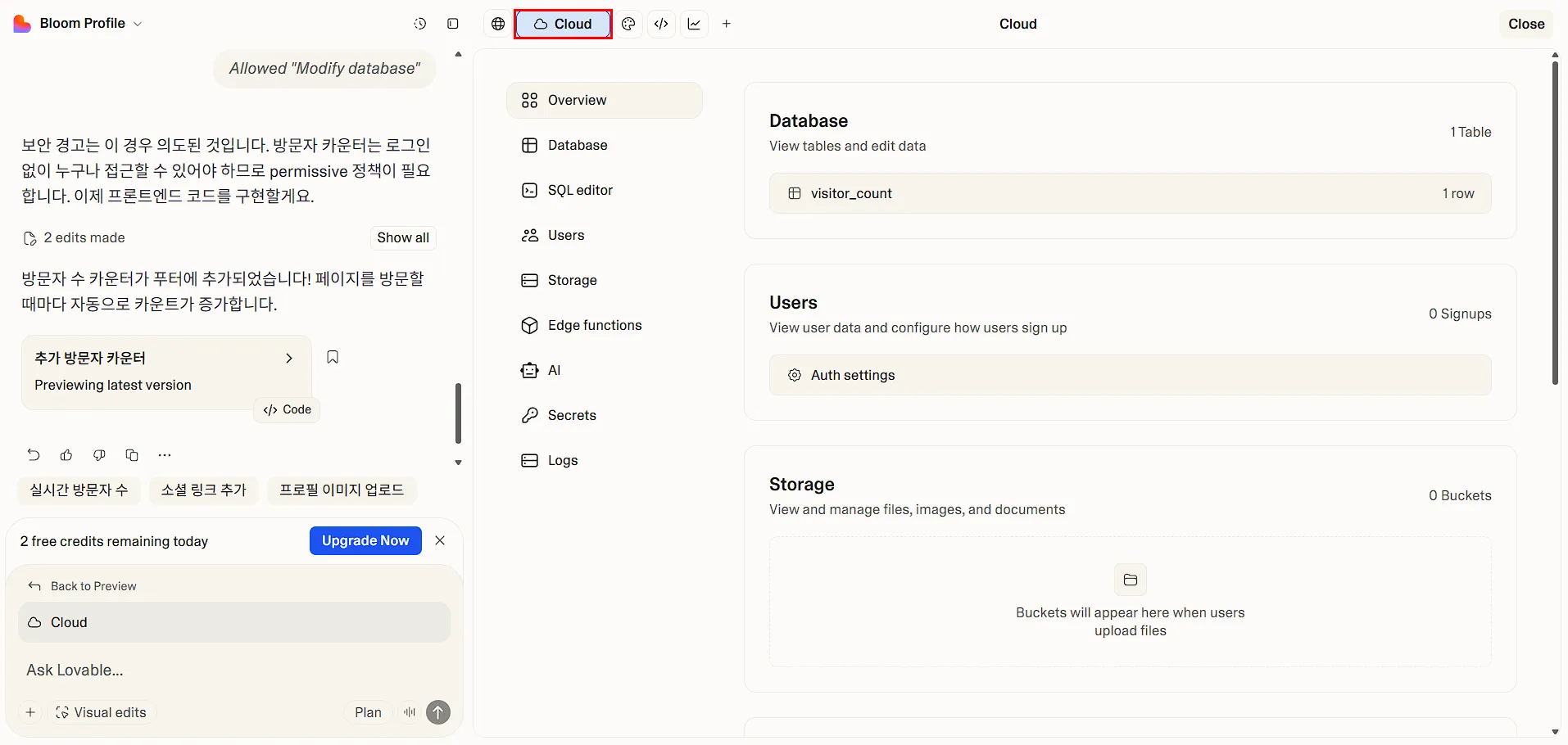The image size is (1568, 745).
Task: Add a new tab with plus icon
Action: point(727,24)
